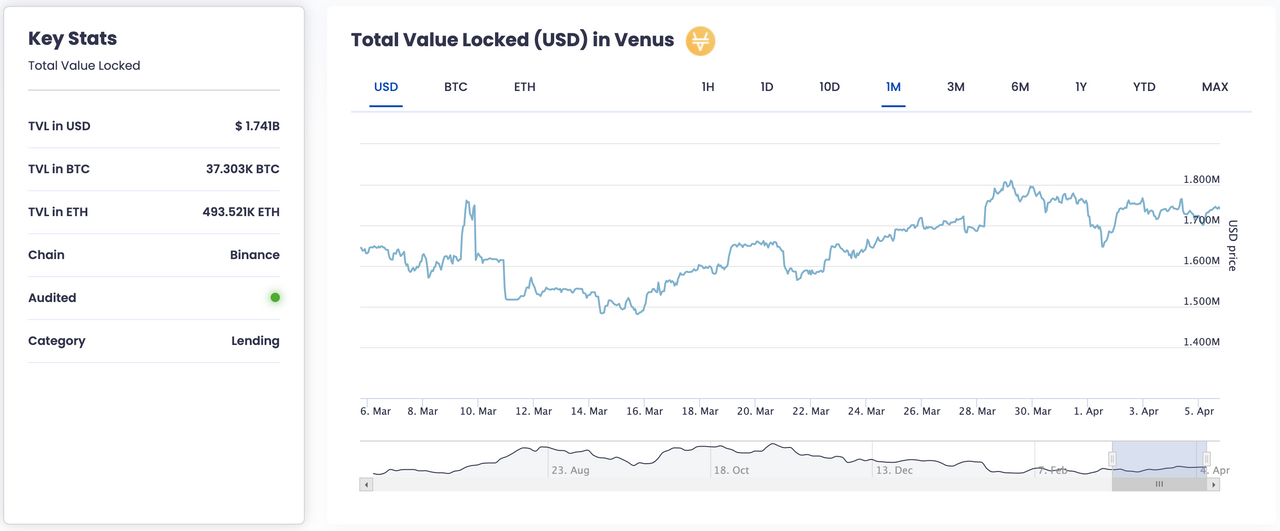Click the Key Stats heading

(73, 39)
